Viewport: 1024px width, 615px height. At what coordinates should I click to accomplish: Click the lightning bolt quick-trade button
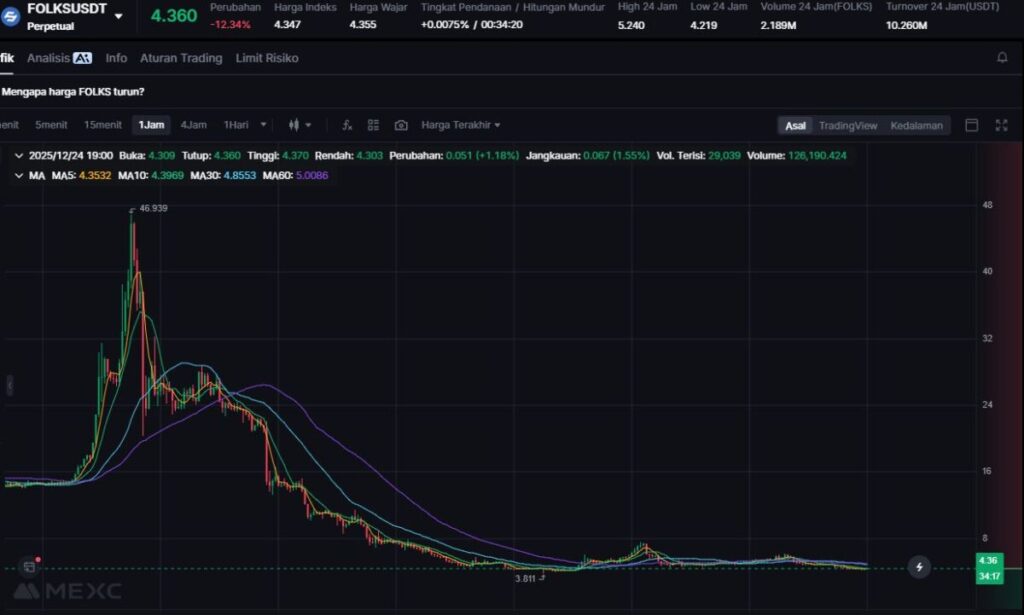click(x=919, y=567)
